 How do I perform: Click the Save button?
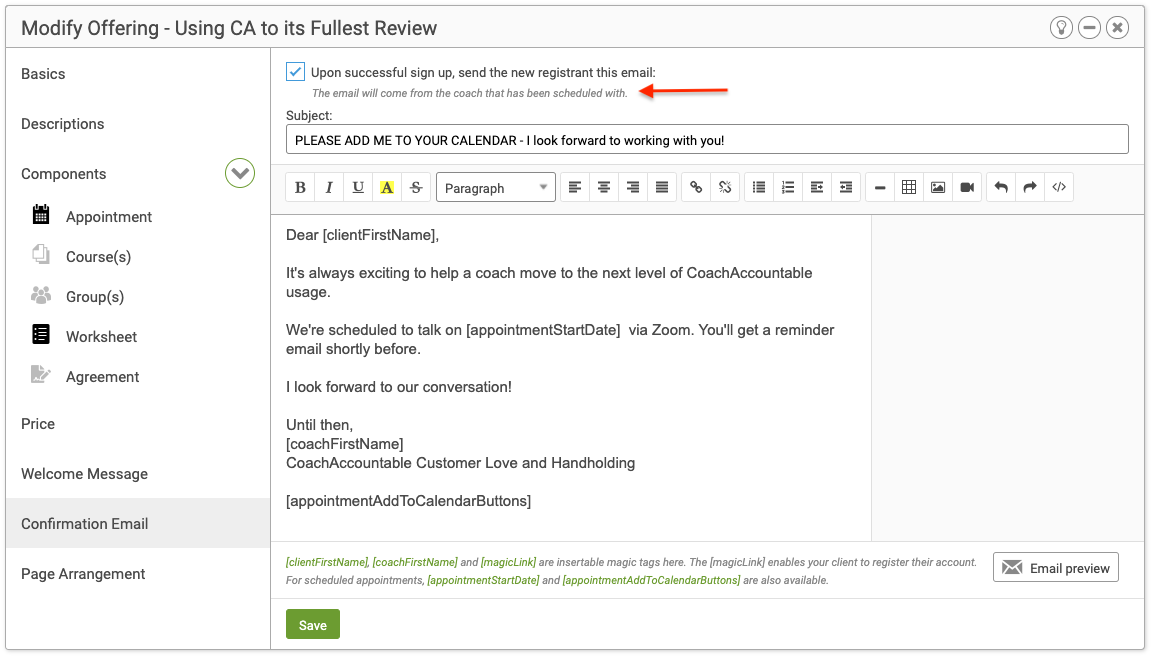pos(313,625)
